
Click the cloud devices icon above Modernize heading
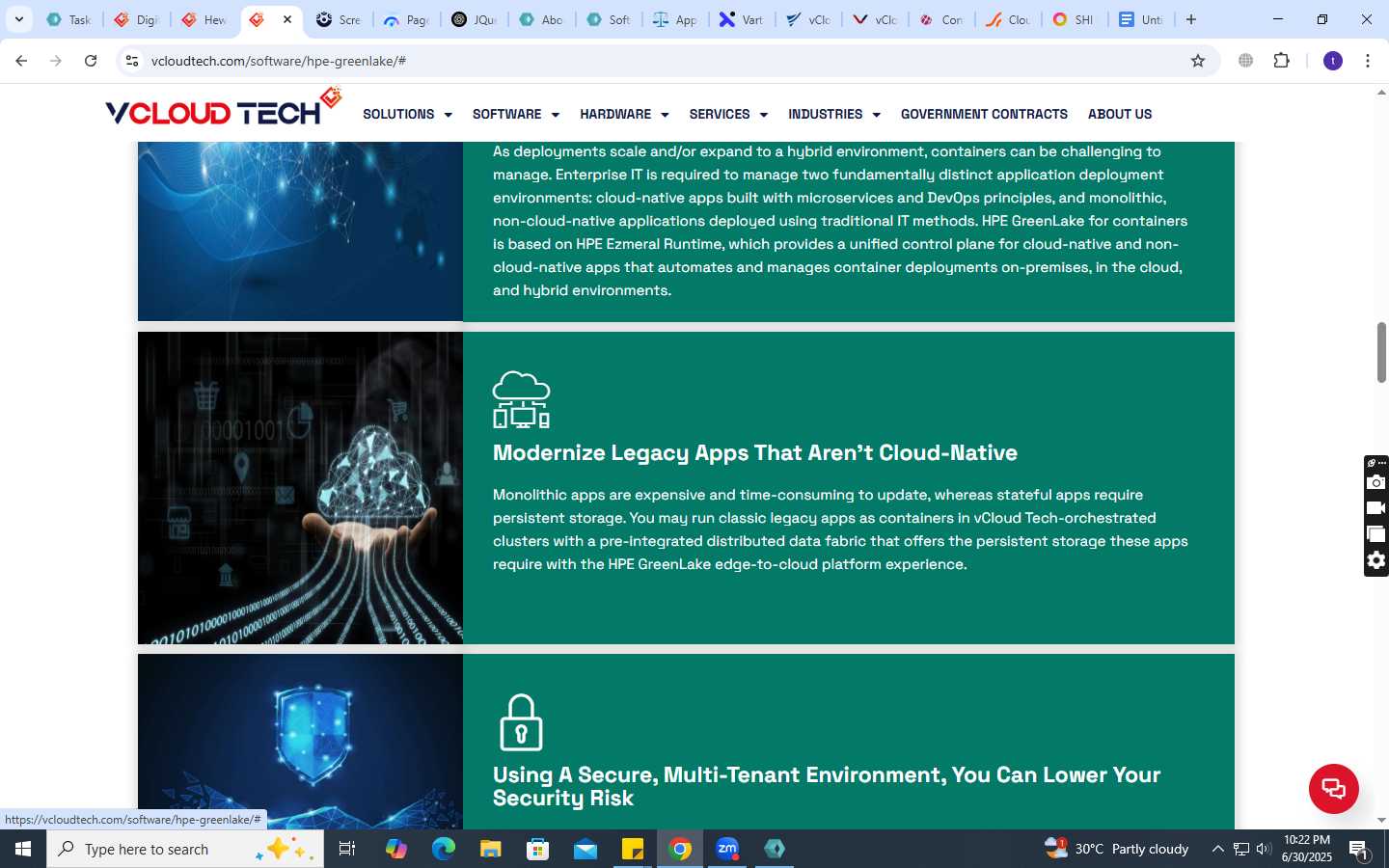click(521, 399)
